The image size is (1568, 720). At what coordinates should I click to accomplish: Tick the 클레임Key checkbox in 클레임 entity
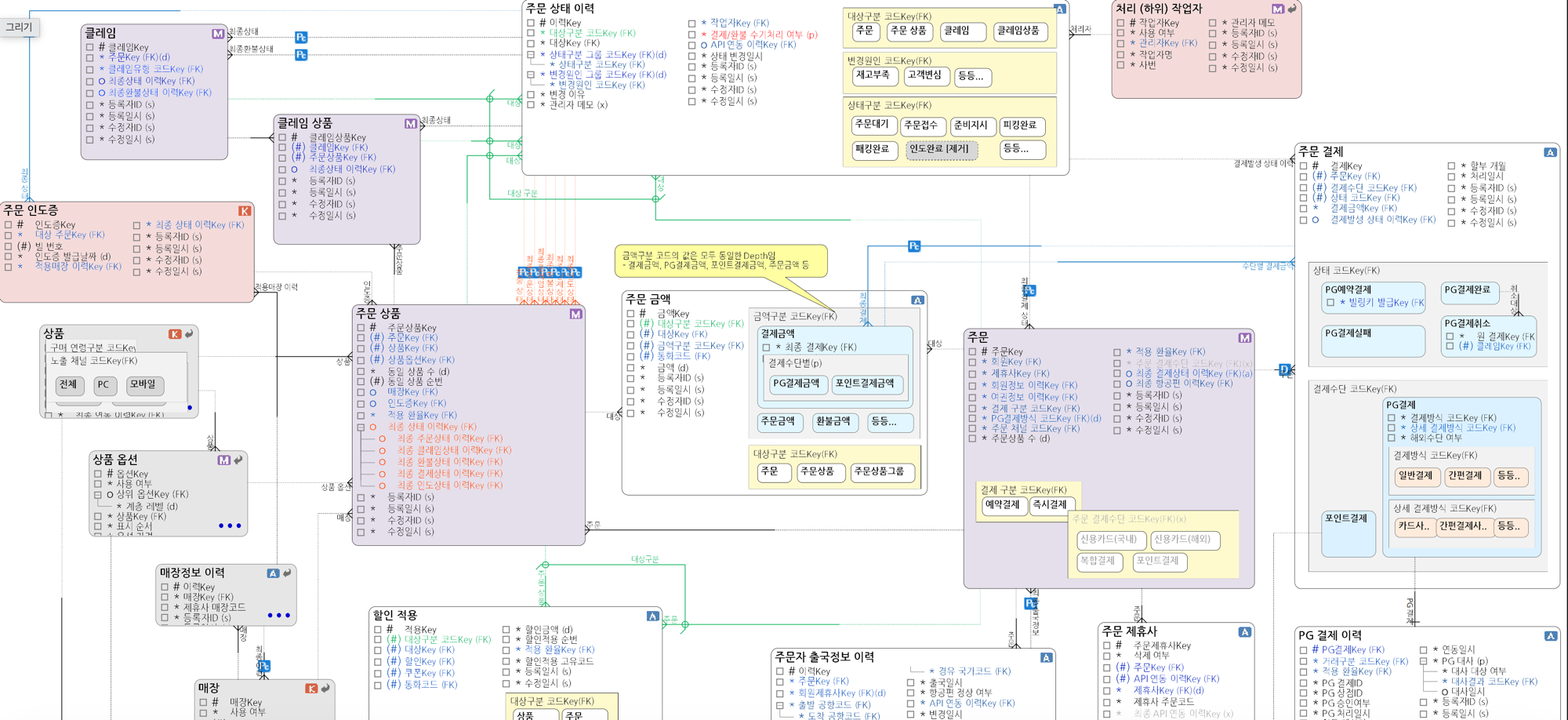click(x=90, y=47)
